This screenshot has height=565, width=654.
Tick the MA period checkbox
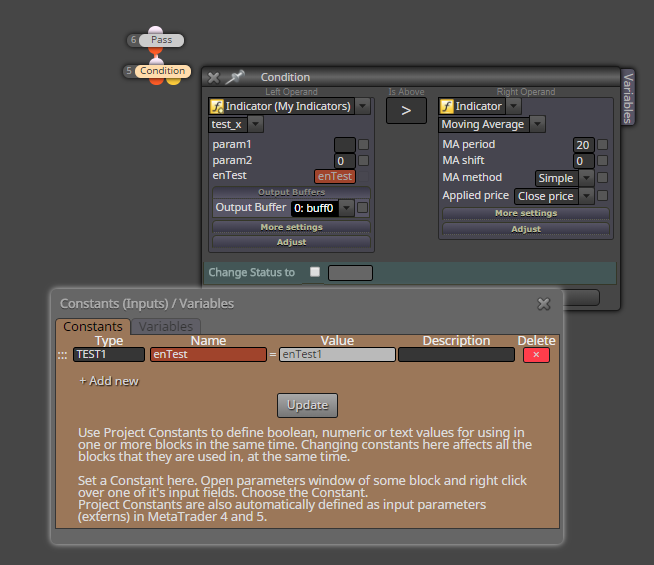(x=602, y=145)
